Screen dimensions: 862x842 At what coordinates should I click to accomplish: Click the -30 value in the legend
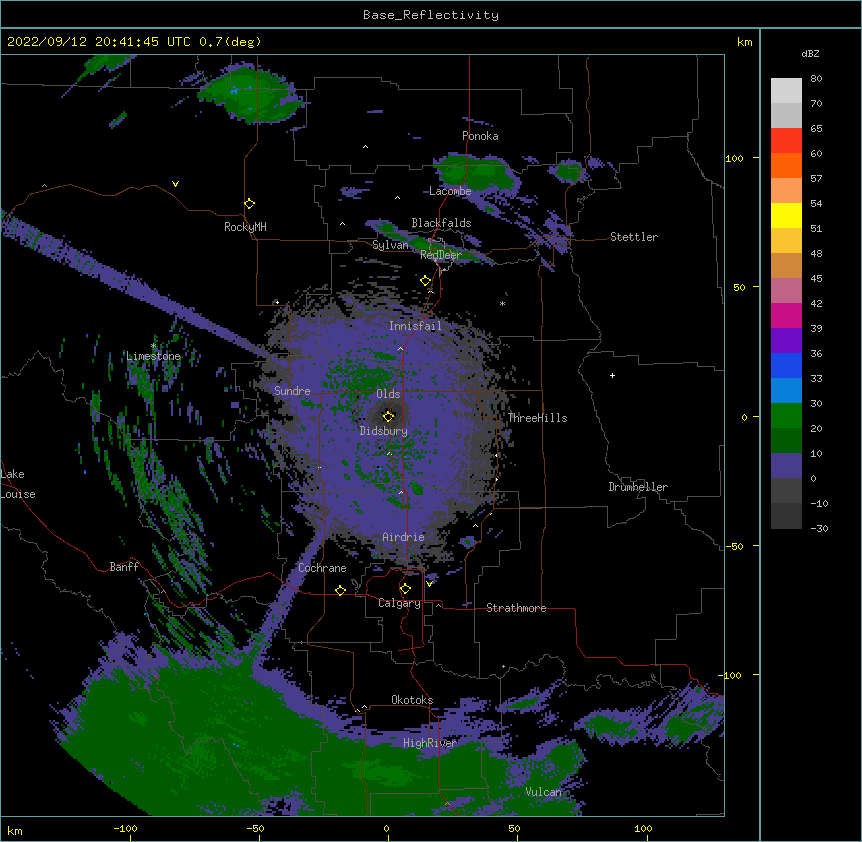tap(819, 528)
